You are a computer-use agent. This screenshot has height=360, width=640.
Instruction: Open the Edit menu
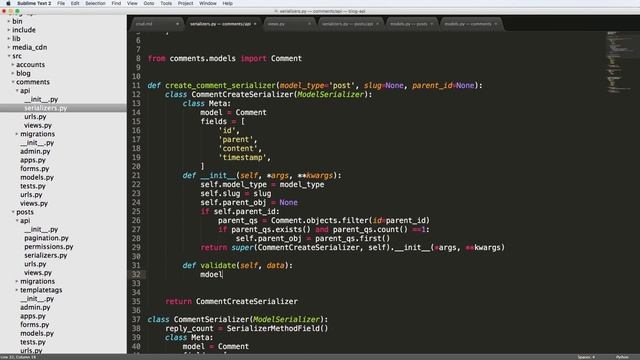point(75,3)
